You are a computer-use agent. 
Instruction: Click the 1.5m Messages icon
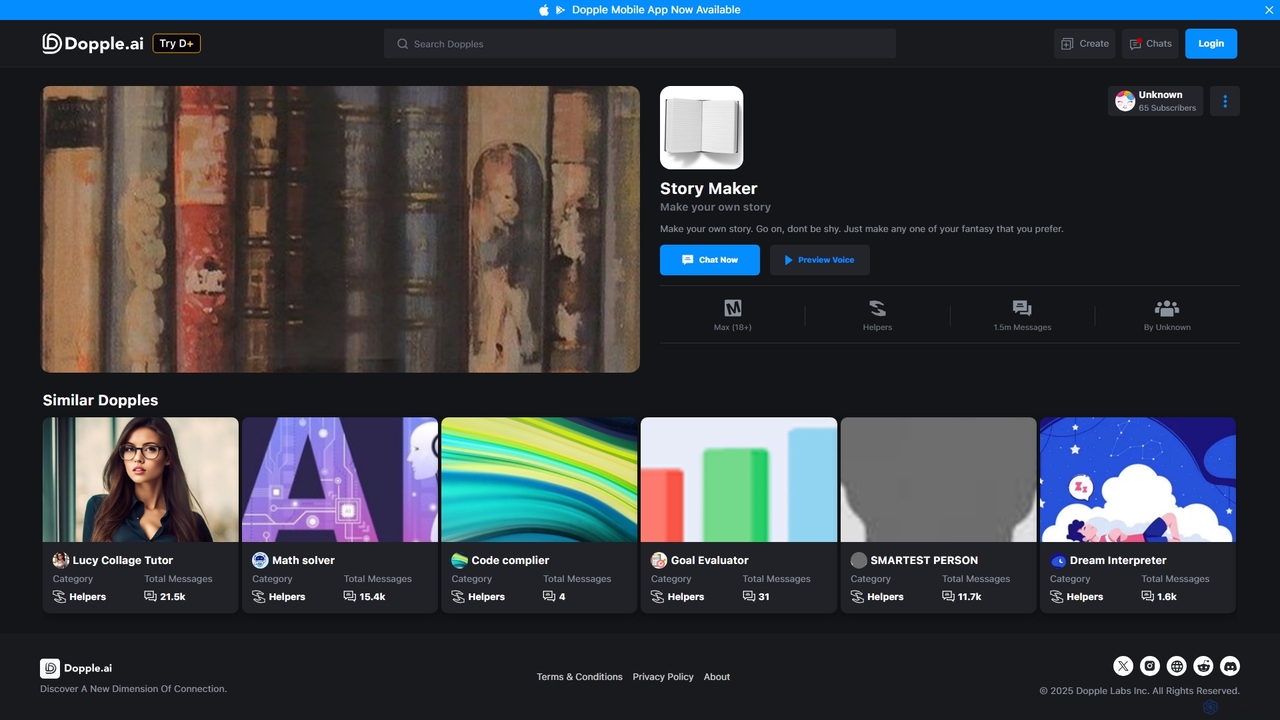tap(1022, 308)
